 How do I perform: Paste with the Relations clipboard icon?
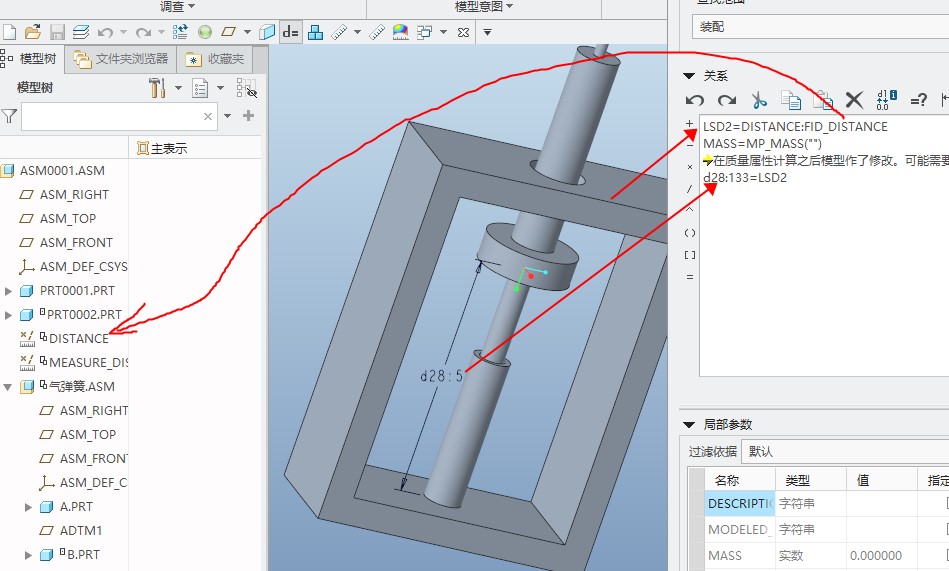click(x=822, y=100)
